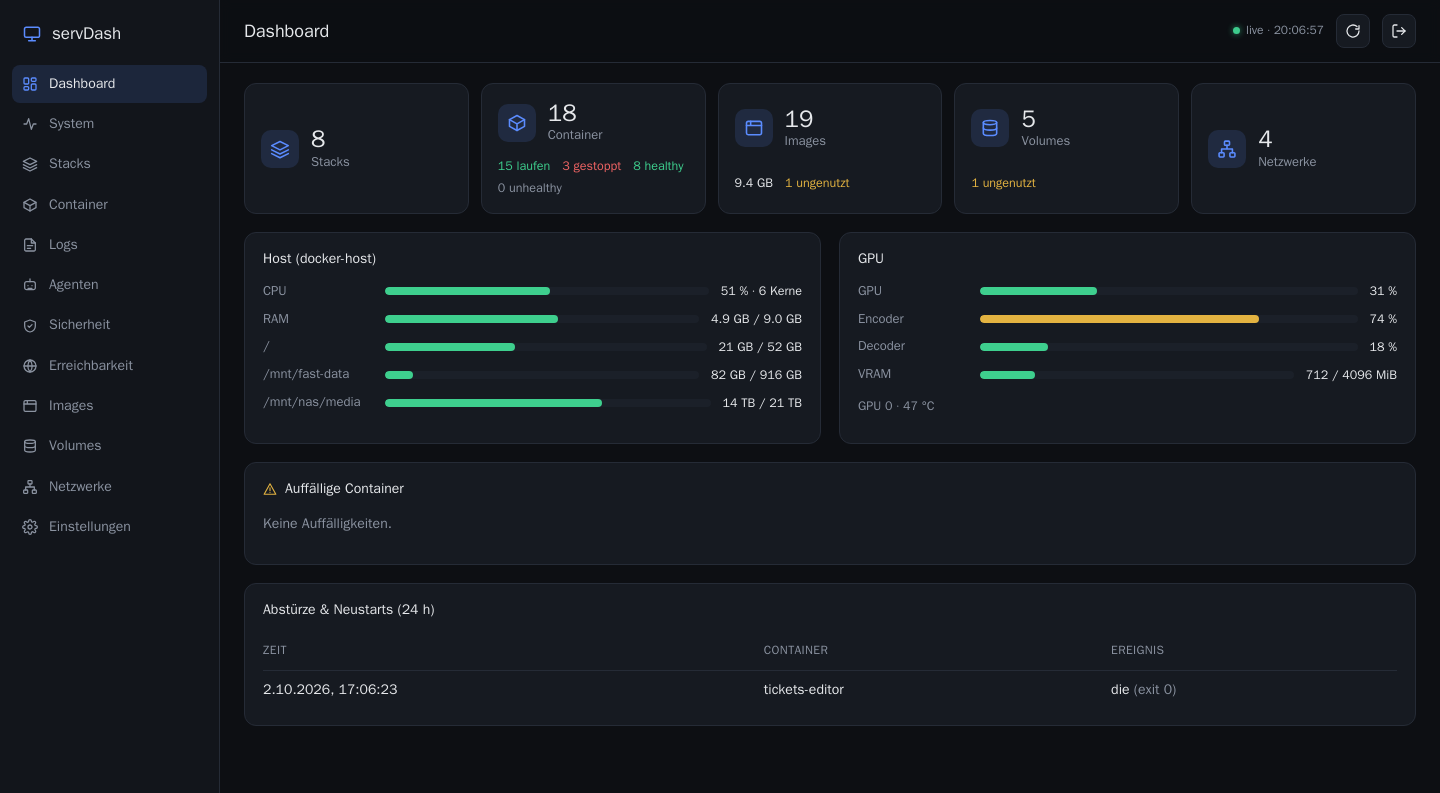Click the /mnt/nas/media disk usage bar

(x=548, y=403)
